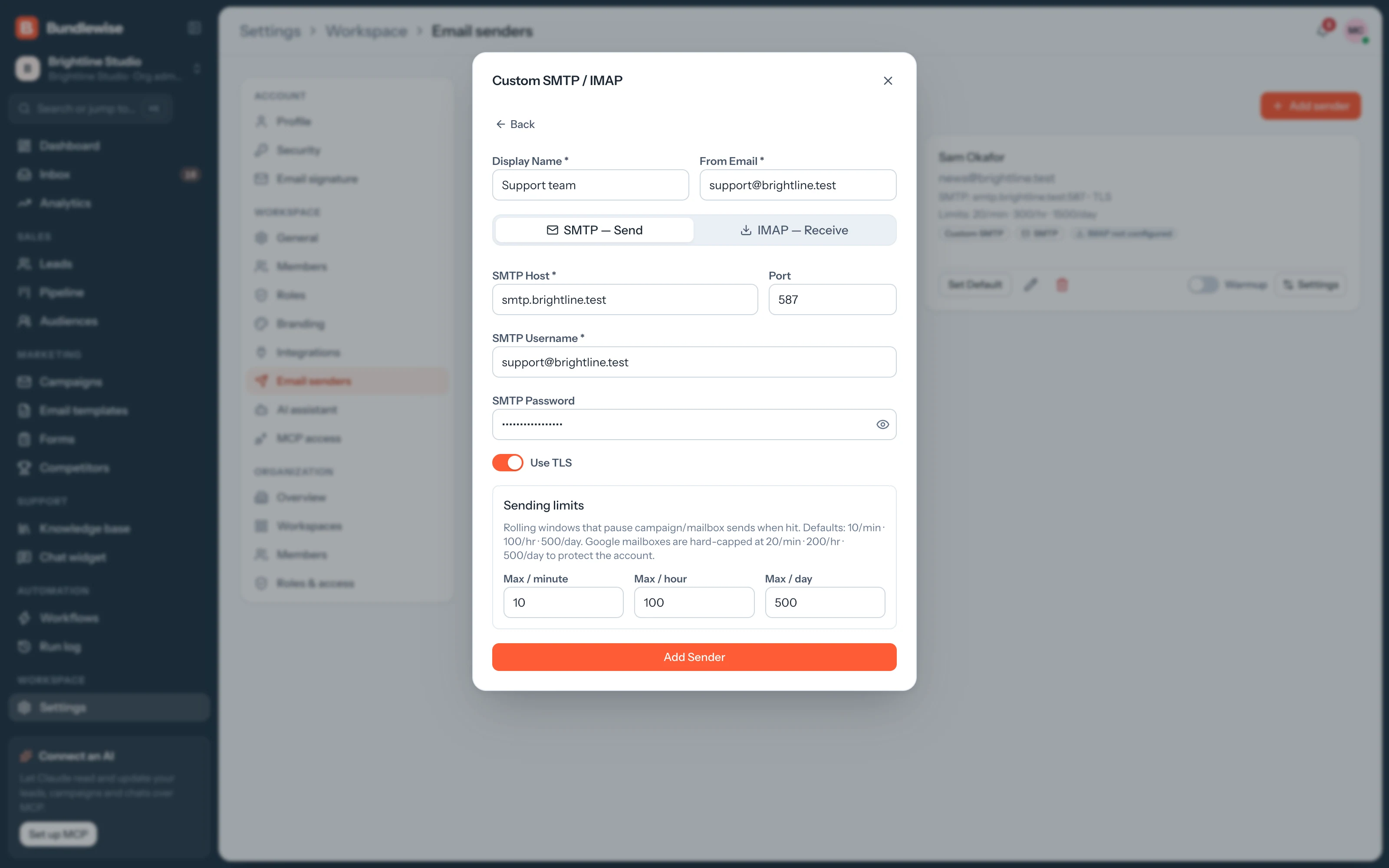Click the Search or jump to box
Image resolution: width=1389 pixels, height=868 pixels.
point(91,108)
